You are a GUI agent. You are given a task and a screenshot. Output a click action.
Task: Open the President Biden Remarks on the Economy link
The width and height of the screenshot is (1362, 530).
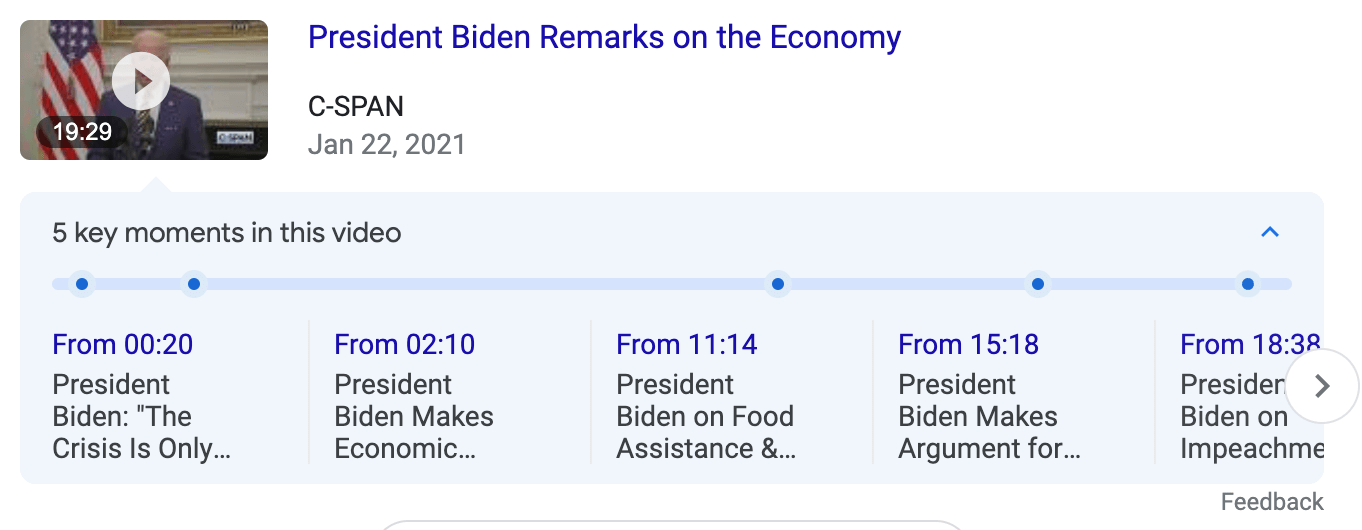click(x=604, y=38)
